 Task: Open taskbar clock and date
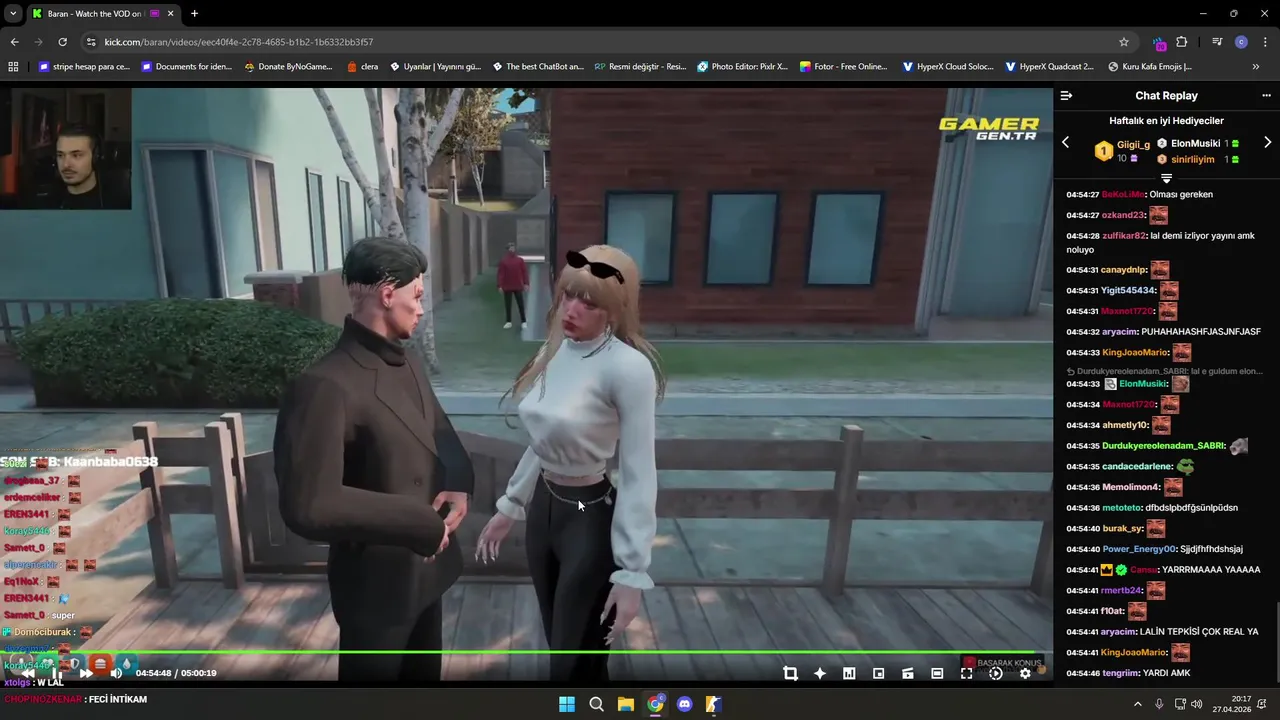pyautogui.click(x=1233, y=704)
